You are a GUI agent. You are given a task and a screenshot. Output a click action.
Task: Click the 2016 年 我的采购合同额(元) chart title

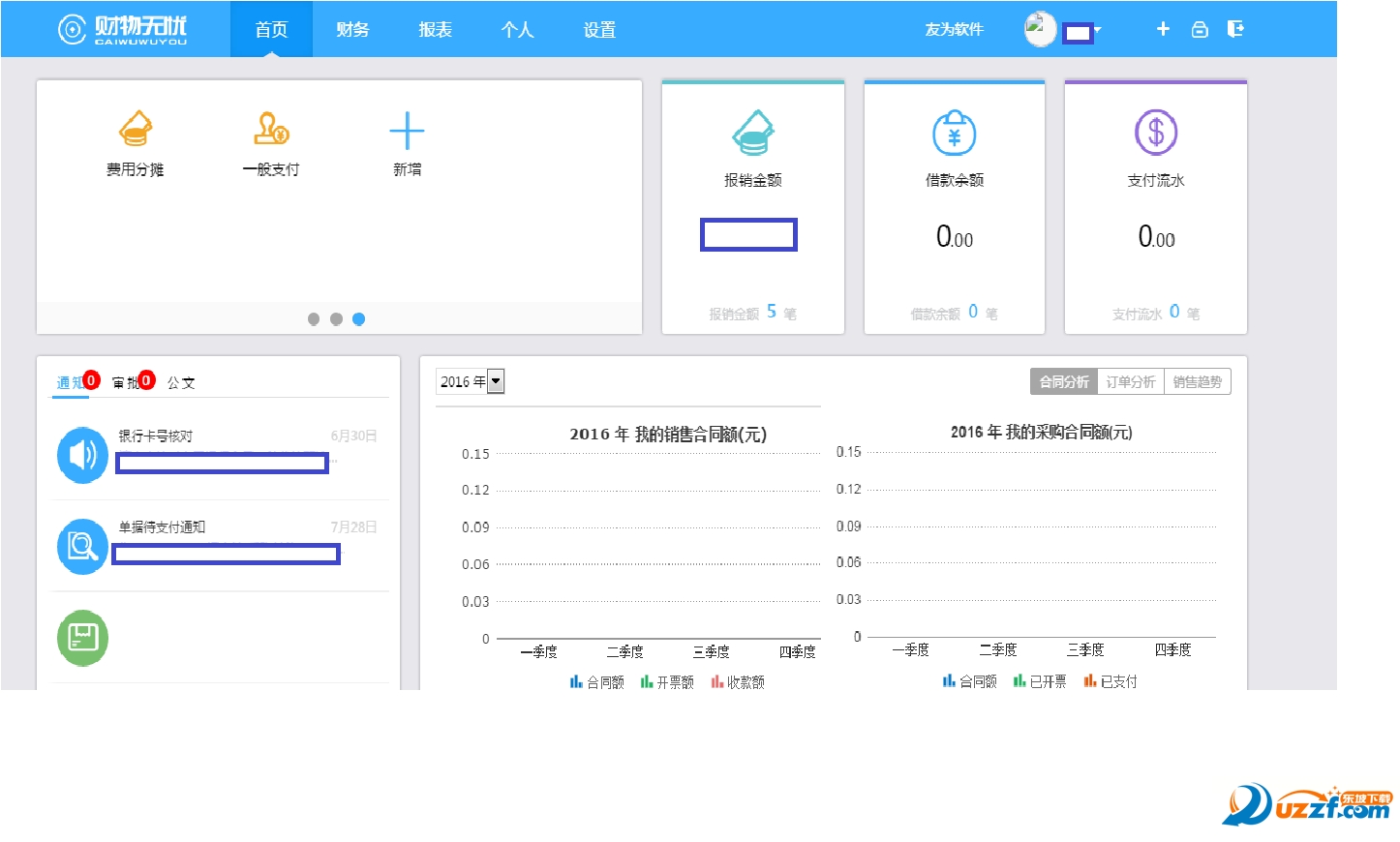(1042, 433)
